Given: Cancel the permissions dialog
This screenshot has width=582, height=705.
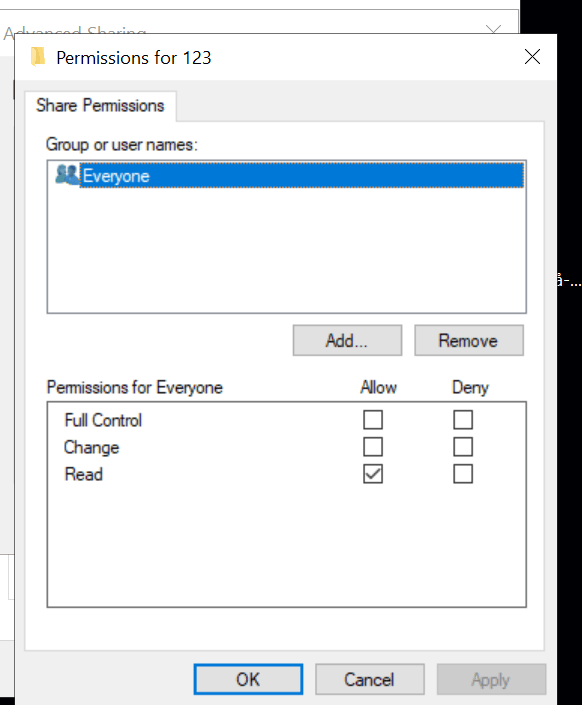Looking at the screenshot, I should (370, 679).
